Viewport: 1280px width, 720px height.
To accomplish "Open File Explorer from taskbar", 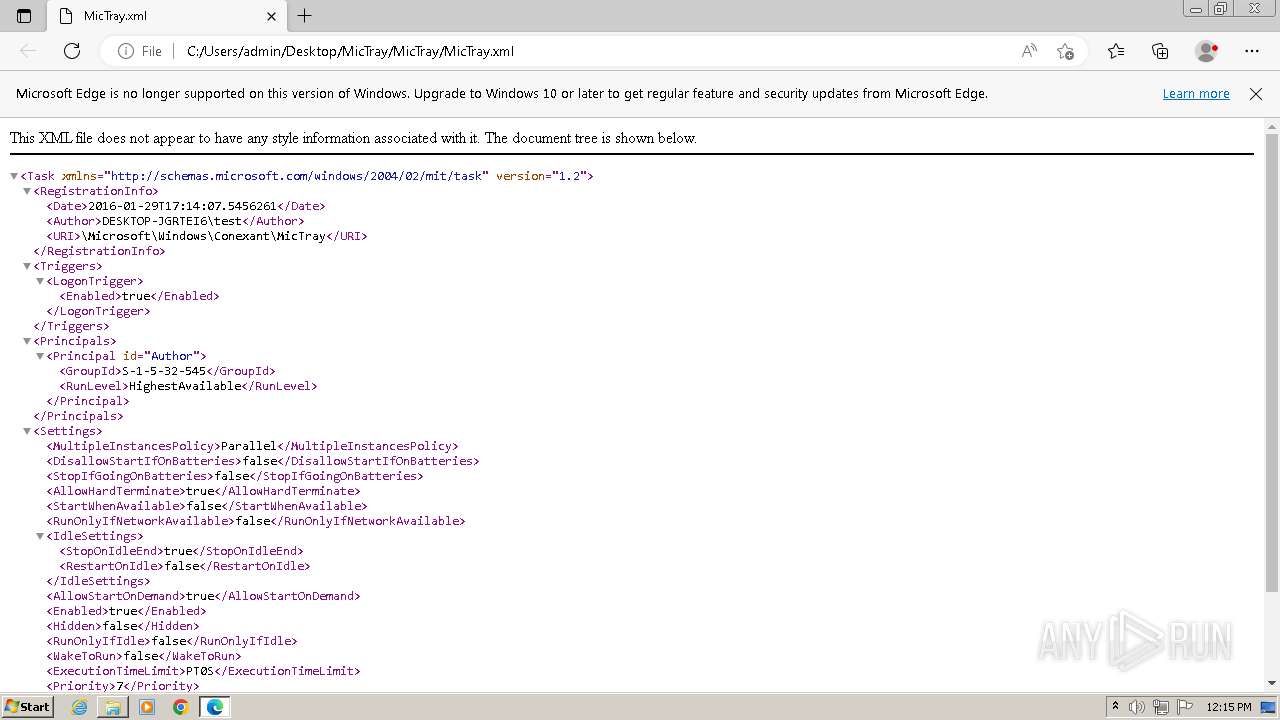I will 113,707.
